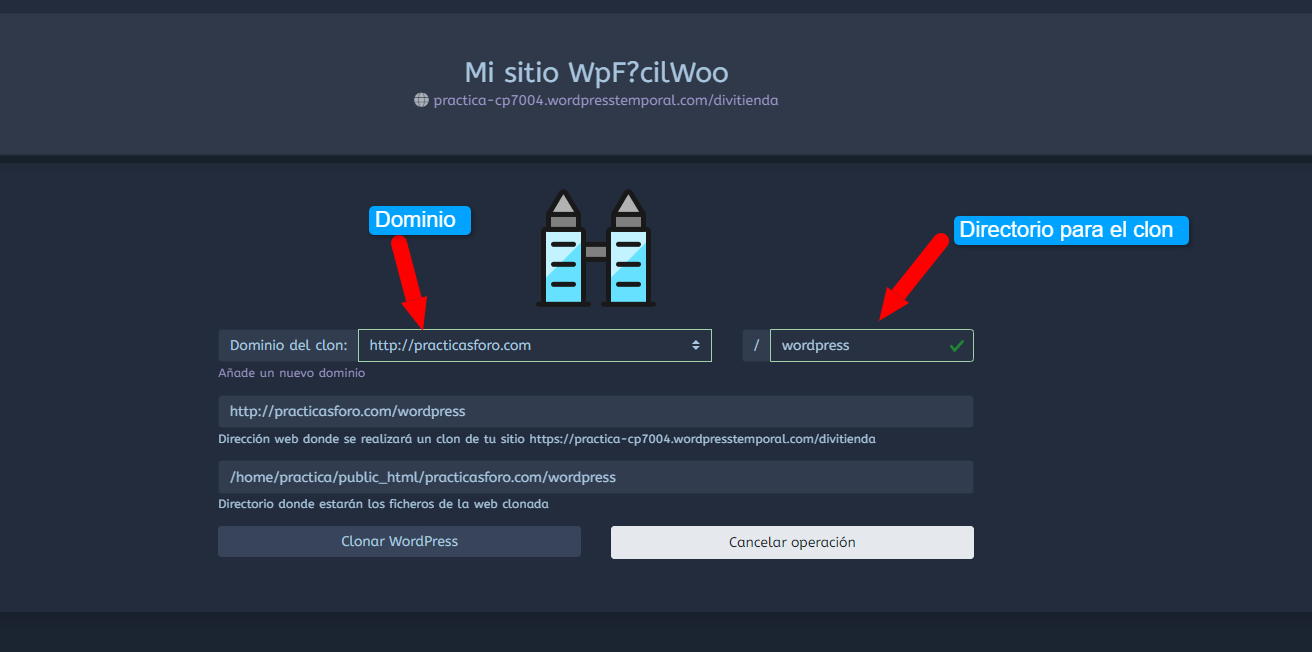The width and height of the screenshot is (1312, 652).
Task: Click the slash prefix before directory field
Action: (757, 345)
